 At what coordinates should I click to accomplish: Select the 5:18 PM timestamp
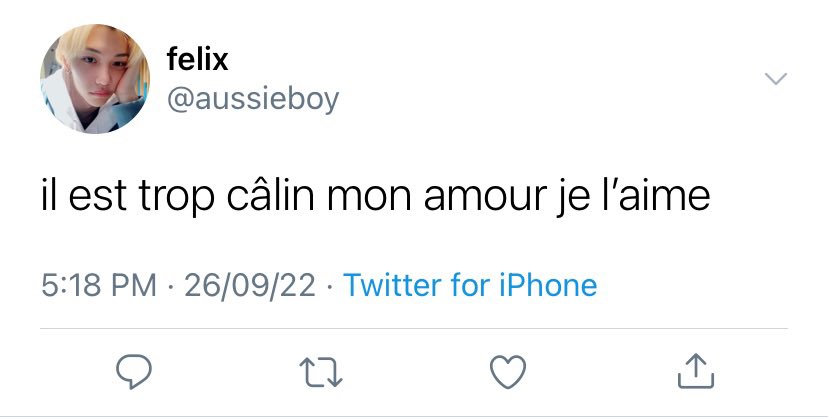pos(99,286)
